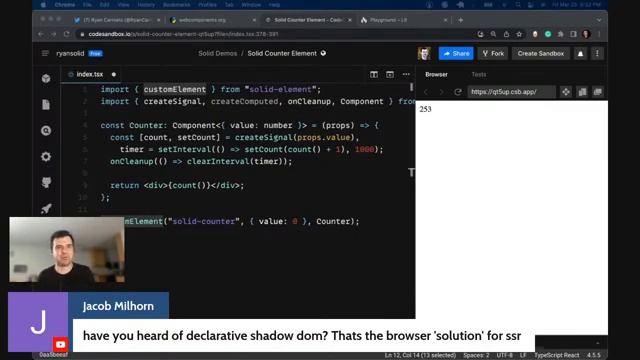Screen dimensions: 640x360
Task: Click the sandbox privacy globe icon
Action: point(323,53)
